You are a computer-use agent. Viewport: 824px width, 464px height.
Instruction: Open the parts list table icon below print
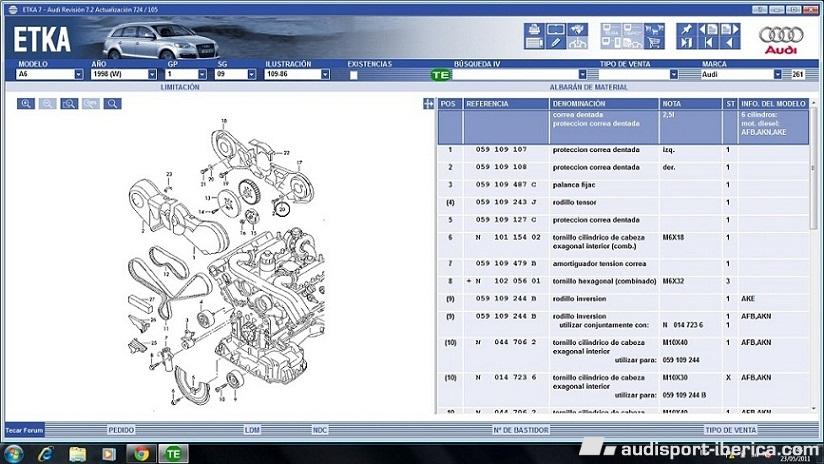(534, 43)
